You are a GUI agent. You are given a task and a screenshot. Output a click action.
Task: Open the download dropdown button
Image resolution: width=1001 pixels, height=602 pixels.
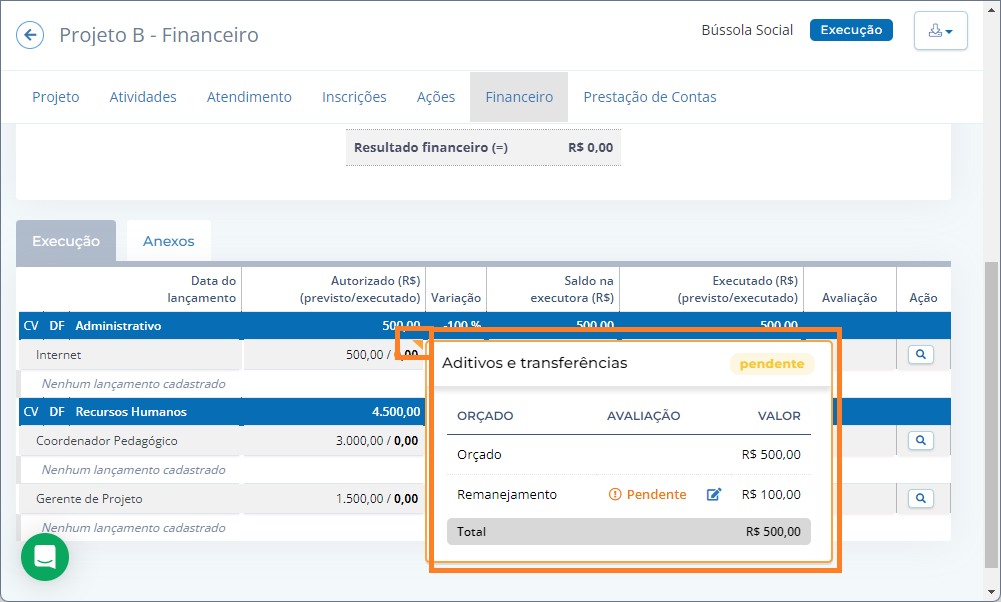click(940, 31)
